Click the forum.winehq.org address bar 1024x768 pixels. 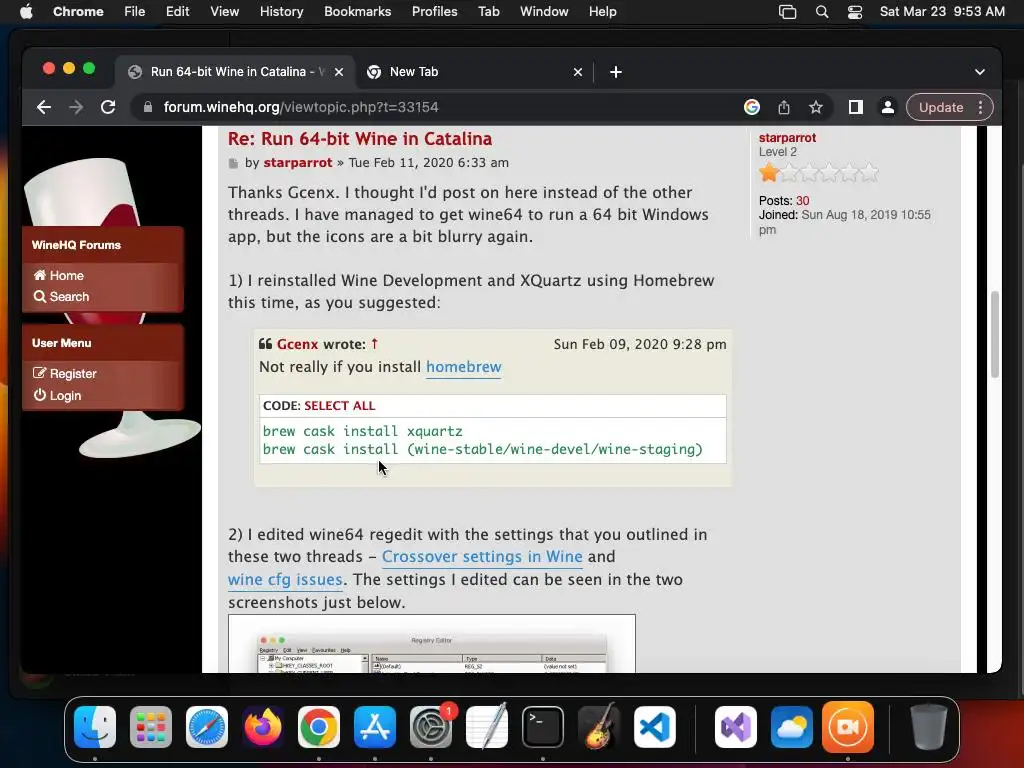pos(438,107)
